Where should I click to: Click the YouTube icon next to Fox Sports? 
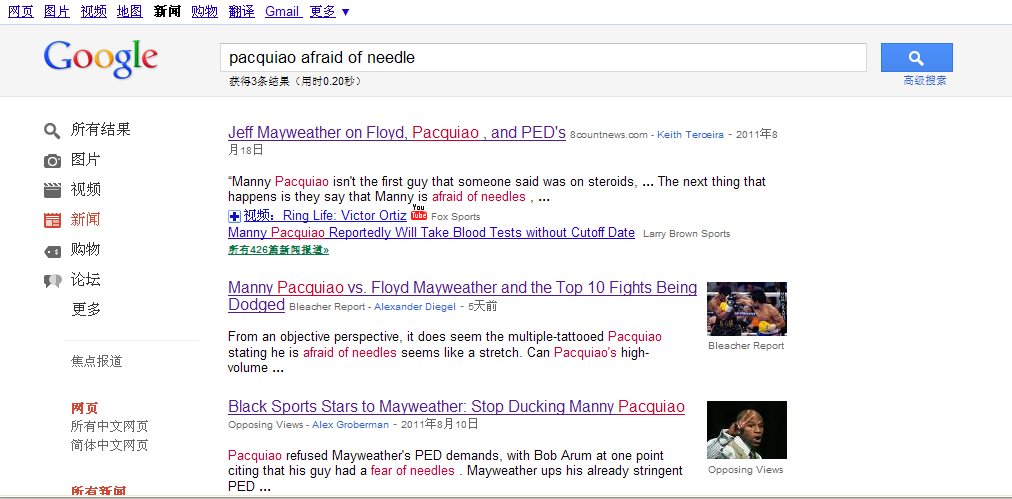(419, 212)
